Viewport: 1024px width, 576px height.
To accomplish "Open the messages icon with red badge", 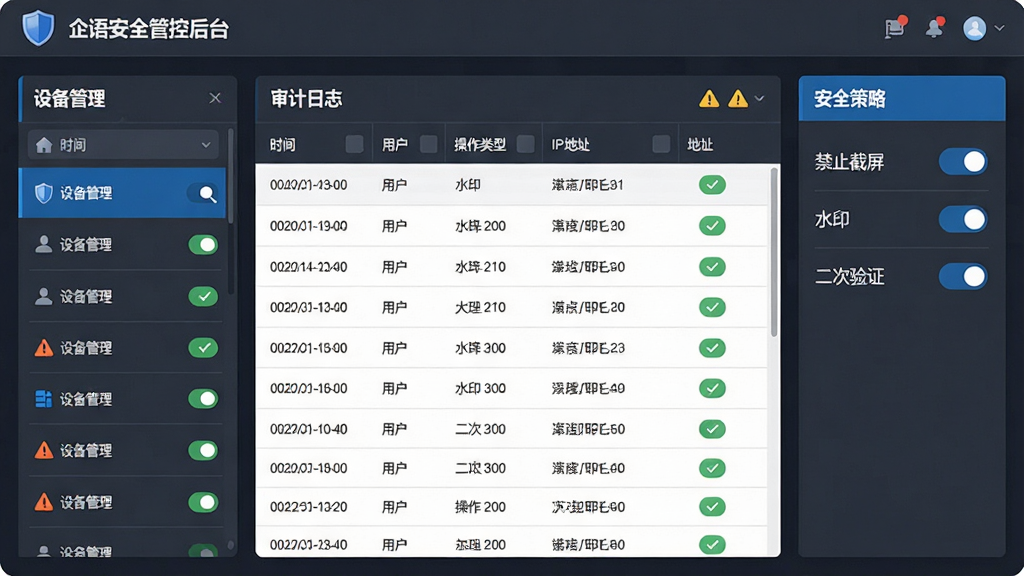I will coord(895,27).
